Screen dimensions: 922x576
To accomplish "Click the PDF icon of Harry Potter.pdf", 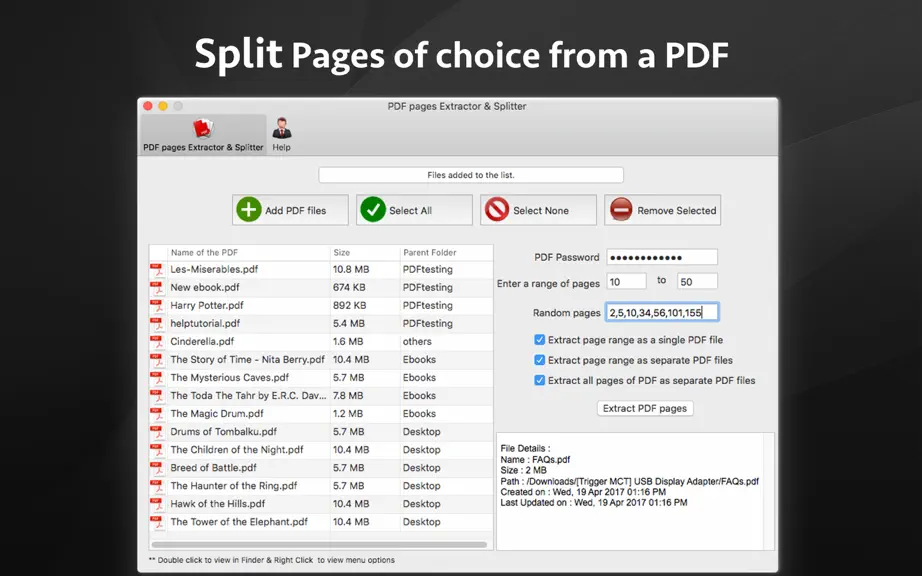I will pos(157,306).
